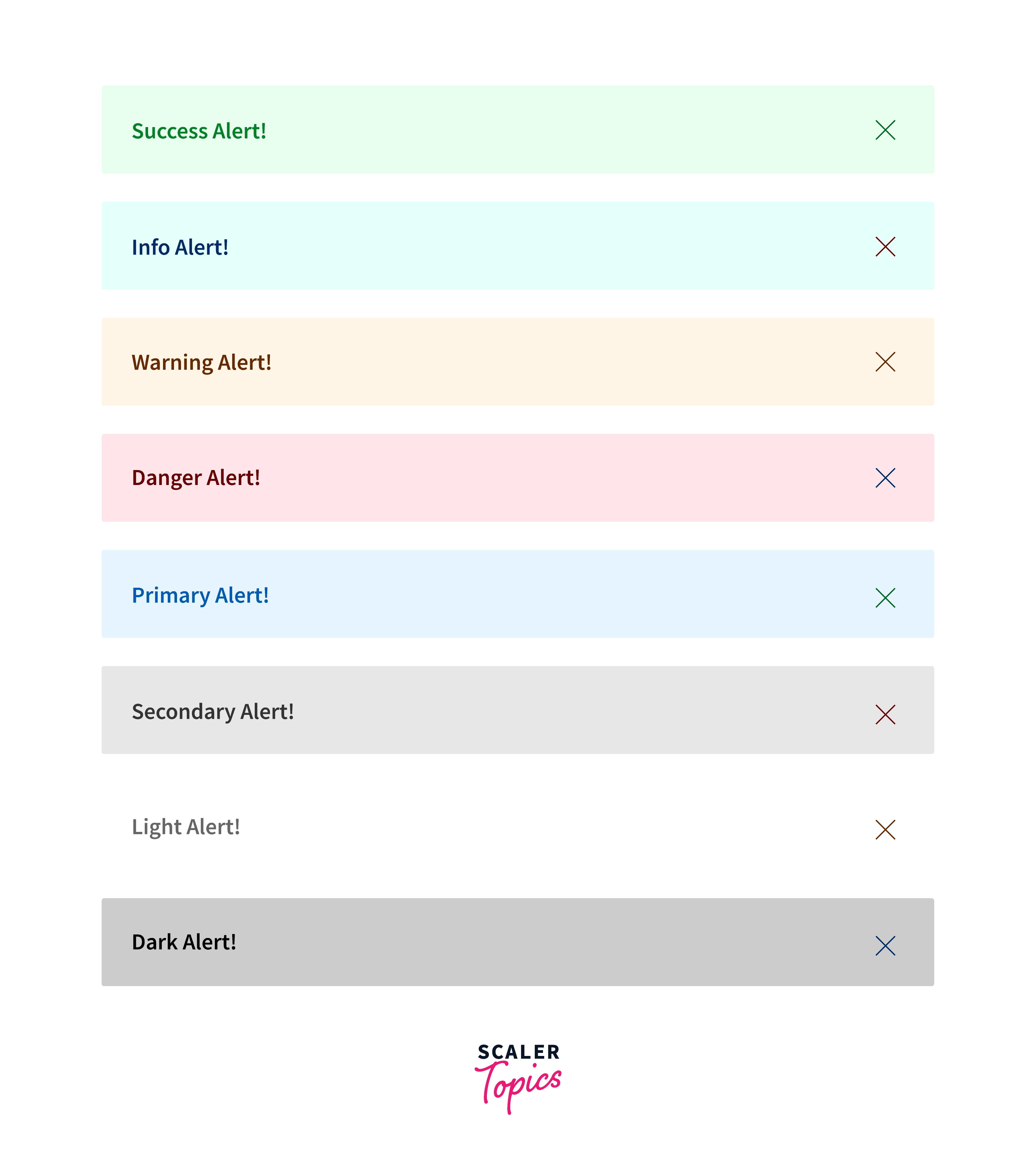Dismiss the Primary Alert with its X

tap(885, 598)
